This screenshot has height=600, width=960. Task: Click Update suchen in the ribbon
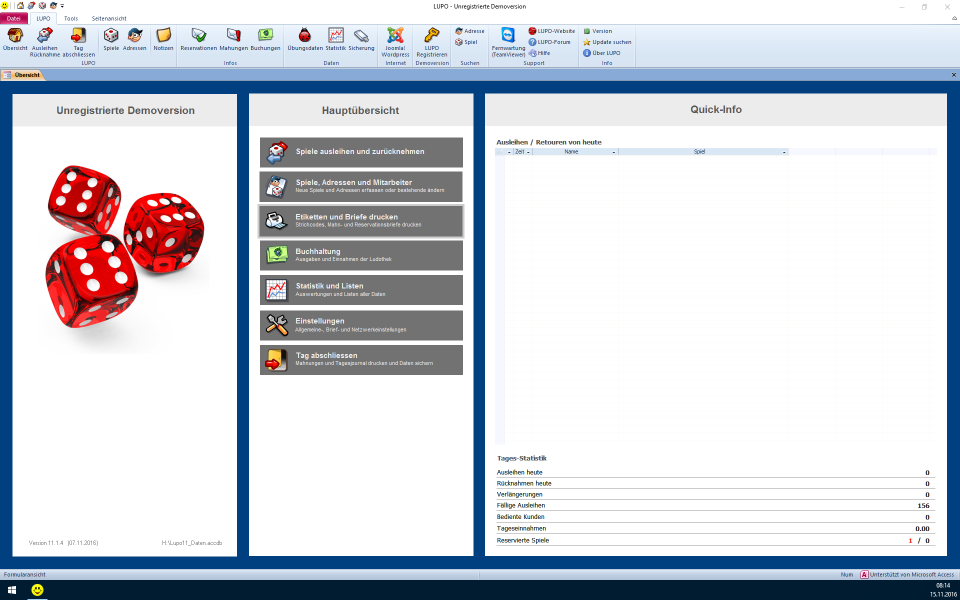coord(607,42)
